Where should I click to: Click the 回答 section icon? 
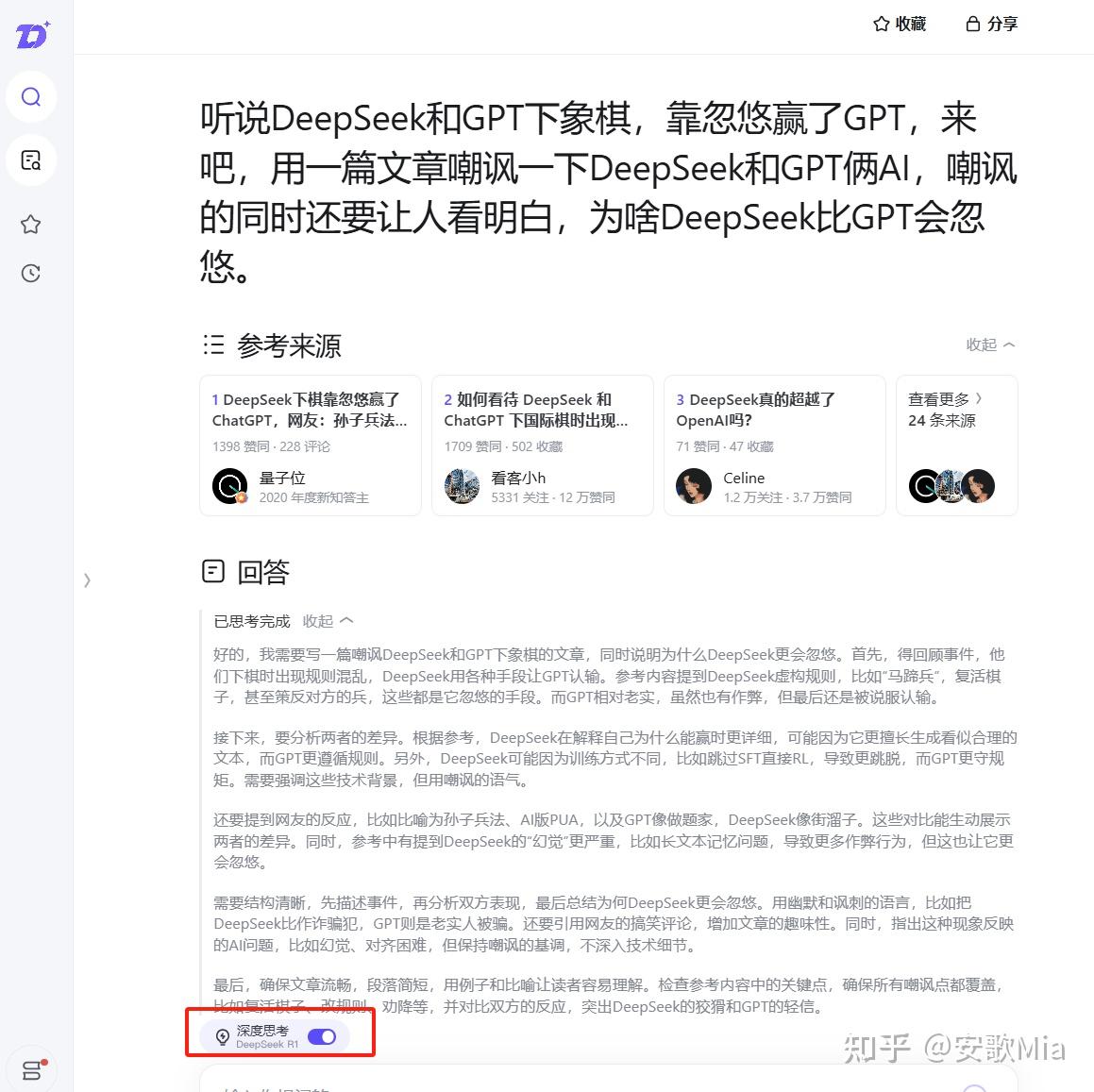[213, 571]
